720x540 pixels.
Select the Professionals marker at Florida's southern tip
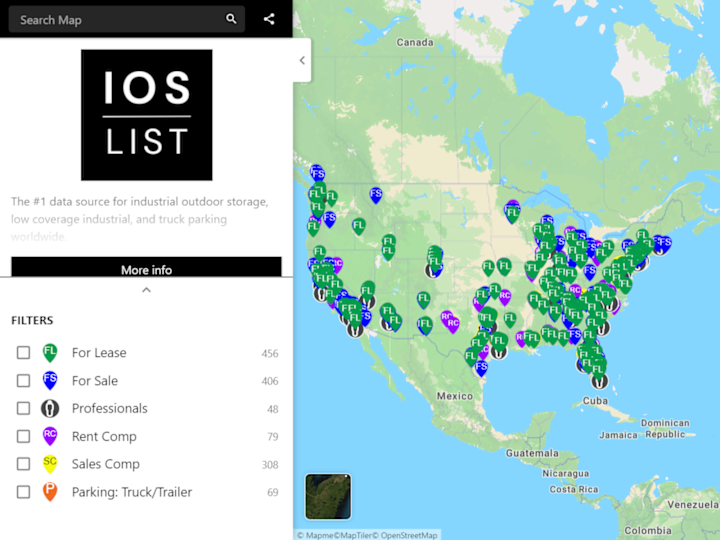598,381
